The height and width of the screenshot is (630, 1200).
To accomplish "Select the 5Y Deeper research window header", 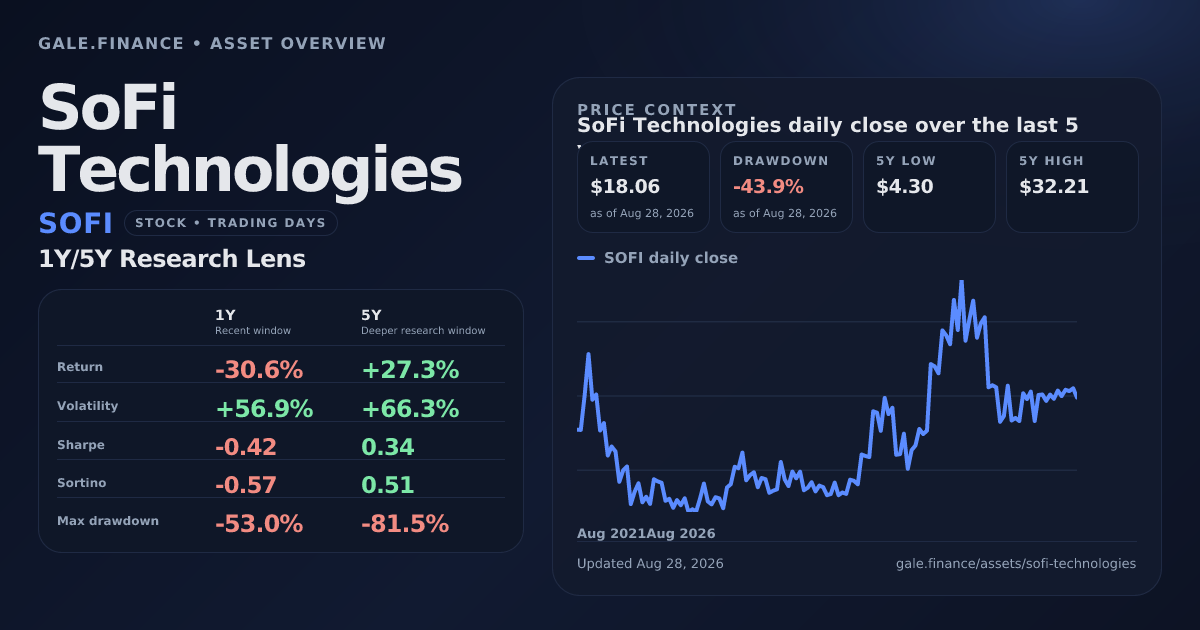I will (x=423, y=322).
